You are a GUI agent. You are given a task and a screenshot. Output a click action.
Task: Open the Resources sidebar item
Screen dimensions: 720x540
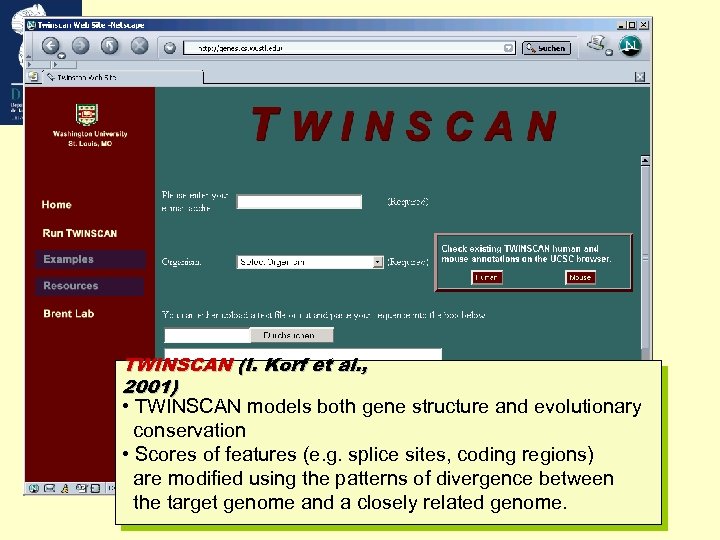click(x=90, y=286)
